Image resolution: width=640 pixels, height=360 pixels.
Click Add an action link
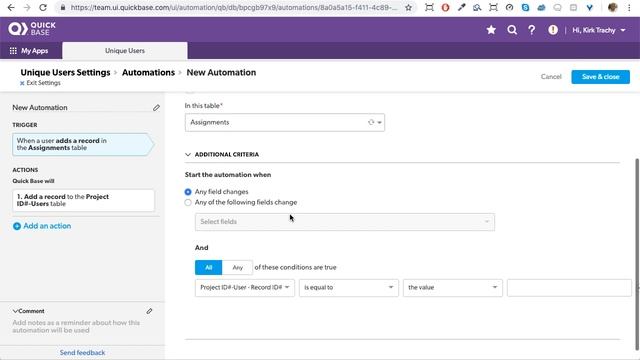[x=47, y=226]
